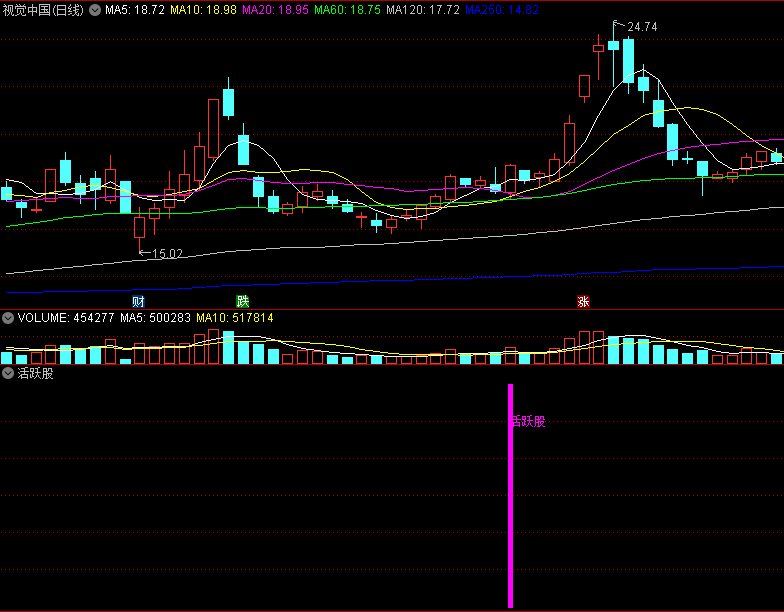Select the MA60: 18.75 indicator label
The width and height of the screenshot is (784, 612).
(x=347, y=10)
